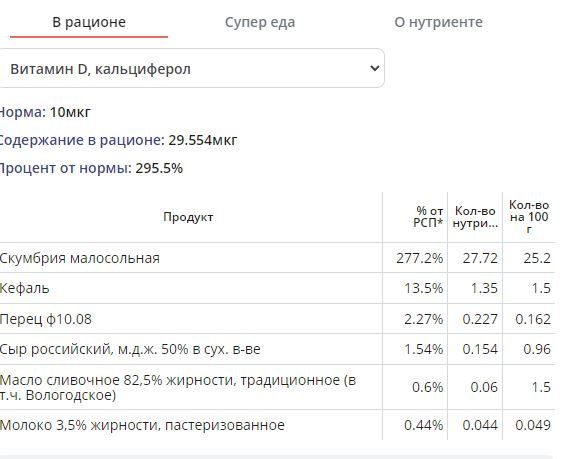Viewport: 569px width, 459px height.
Task: Click the 25.2 per-100g value cell
Action: point(537,258)
